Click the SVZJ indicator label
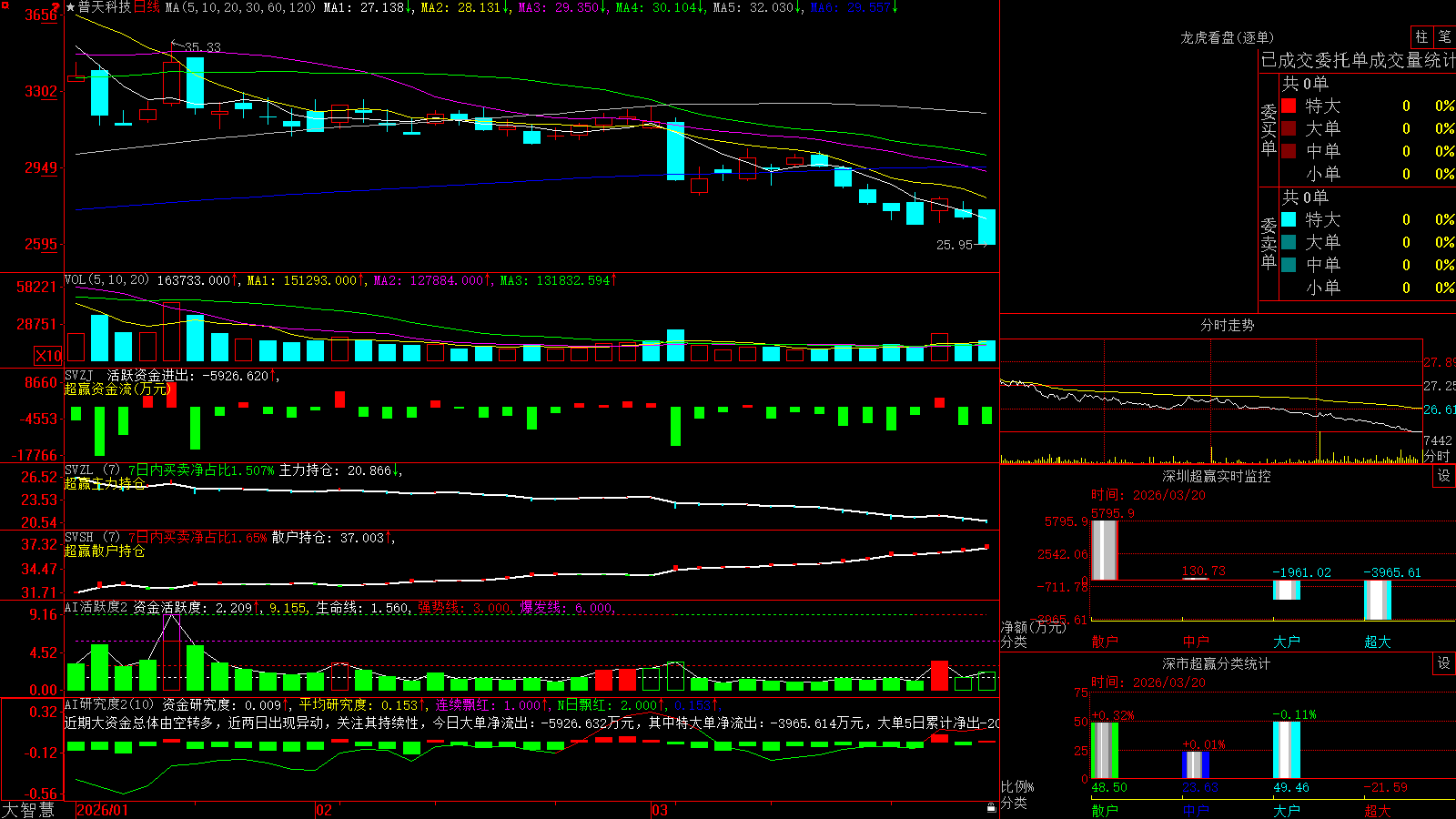 [x=79, y=375]
